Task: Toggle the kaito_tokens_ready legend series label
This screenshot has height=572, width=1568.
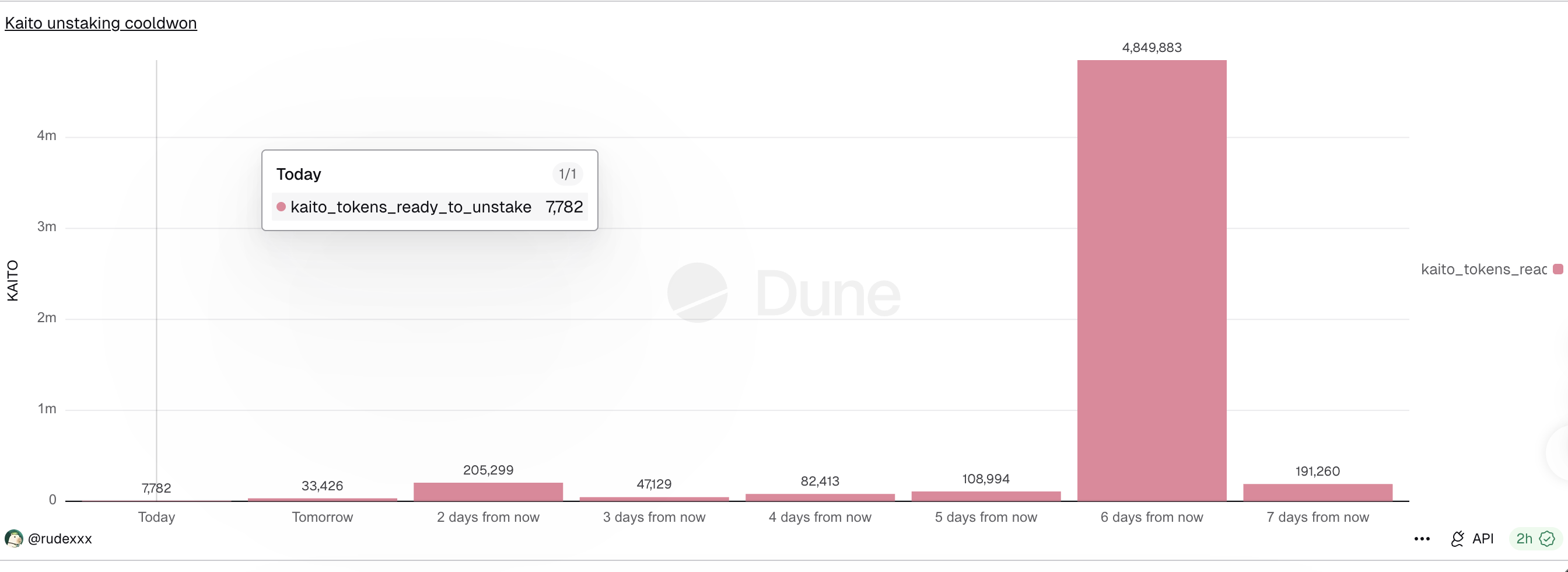Action: tap(1483, 269)
